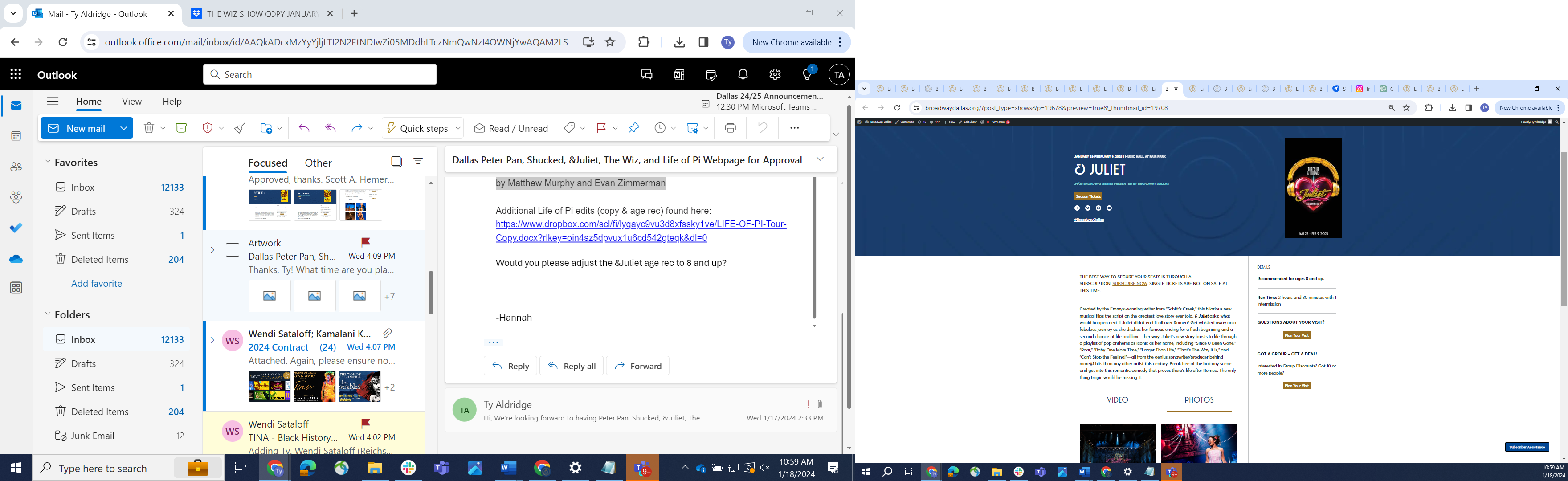Image resolution: width=1568 pixels, height=481 pixels.
Task: Click the Outlook Search field
Action: (x=320, y=74)
